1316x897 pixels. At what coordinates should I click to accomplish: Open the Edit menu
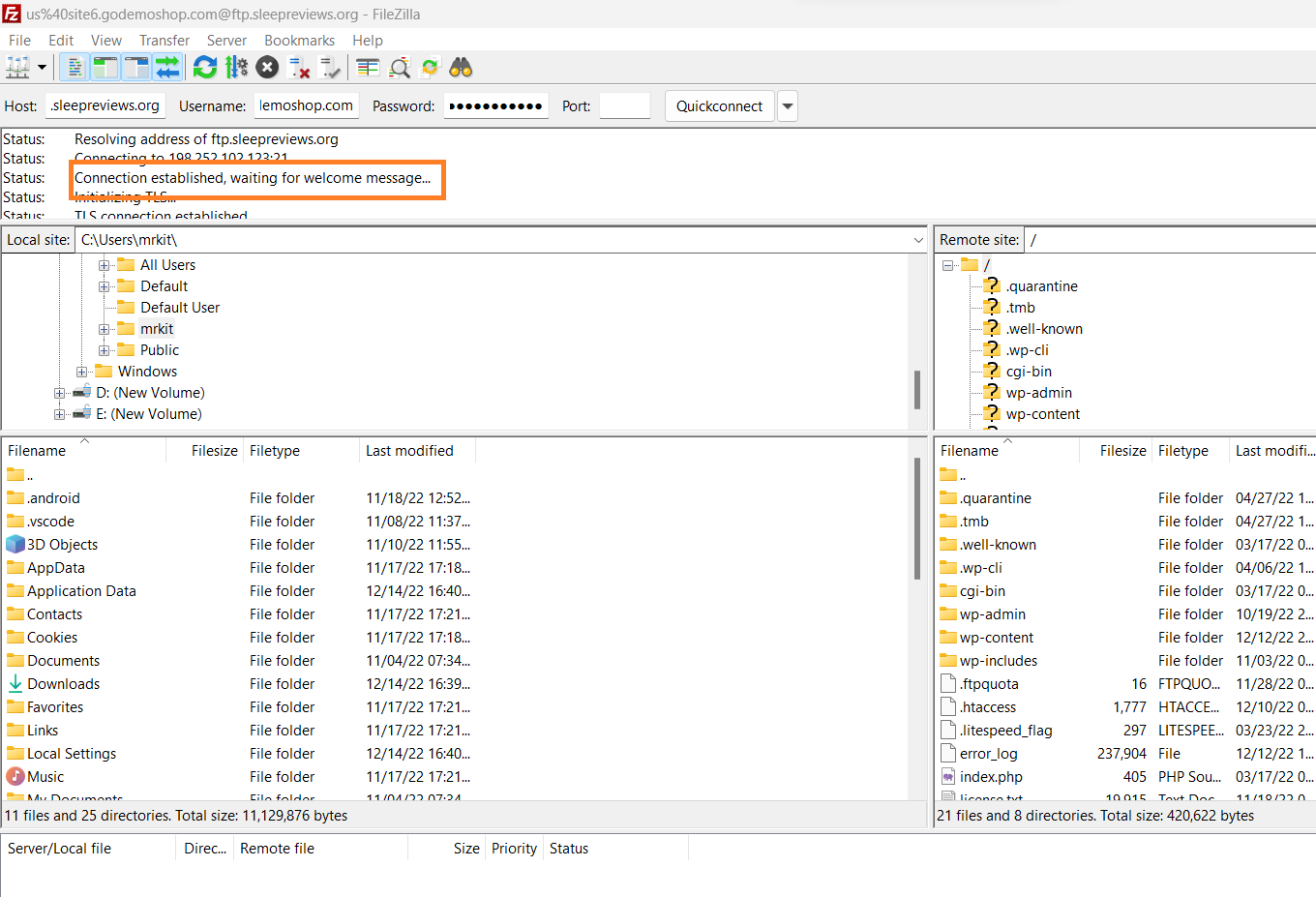click(61, 41)
